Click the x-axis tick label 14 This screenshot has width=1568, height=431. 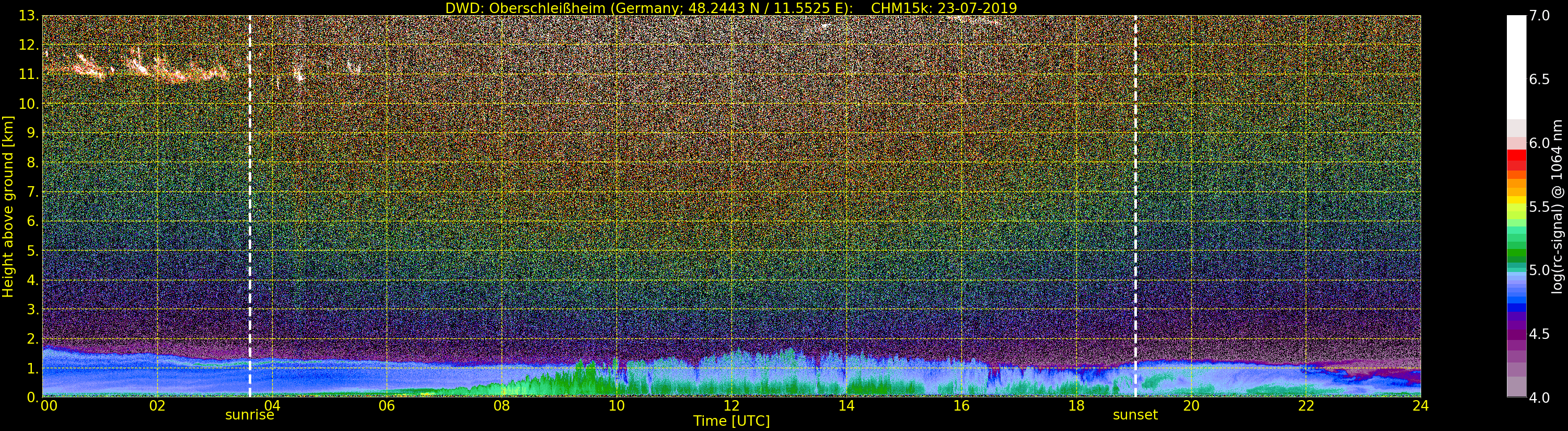click(x=846, y=406)
